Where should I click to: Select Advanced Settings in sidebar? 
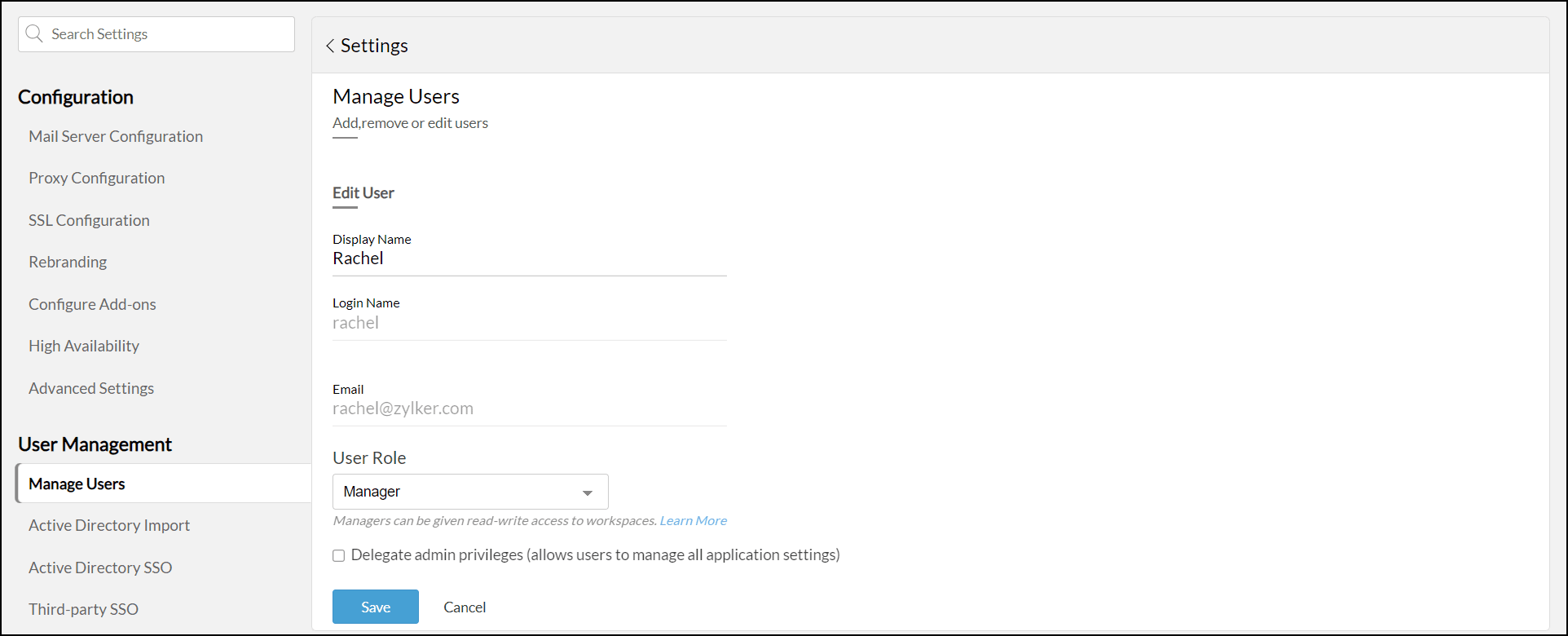(91, 388)
